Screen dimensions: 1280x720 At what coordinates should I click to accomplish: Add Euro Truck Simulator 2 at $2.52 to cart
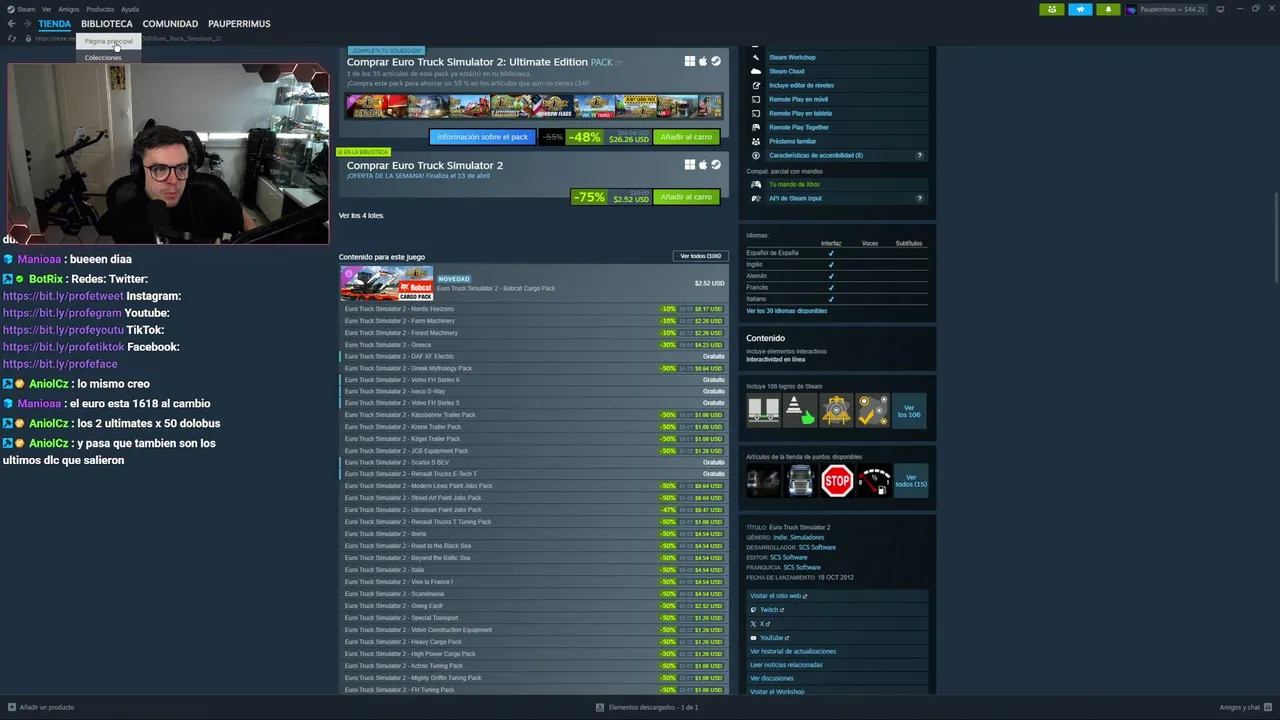tap(686, 197)
